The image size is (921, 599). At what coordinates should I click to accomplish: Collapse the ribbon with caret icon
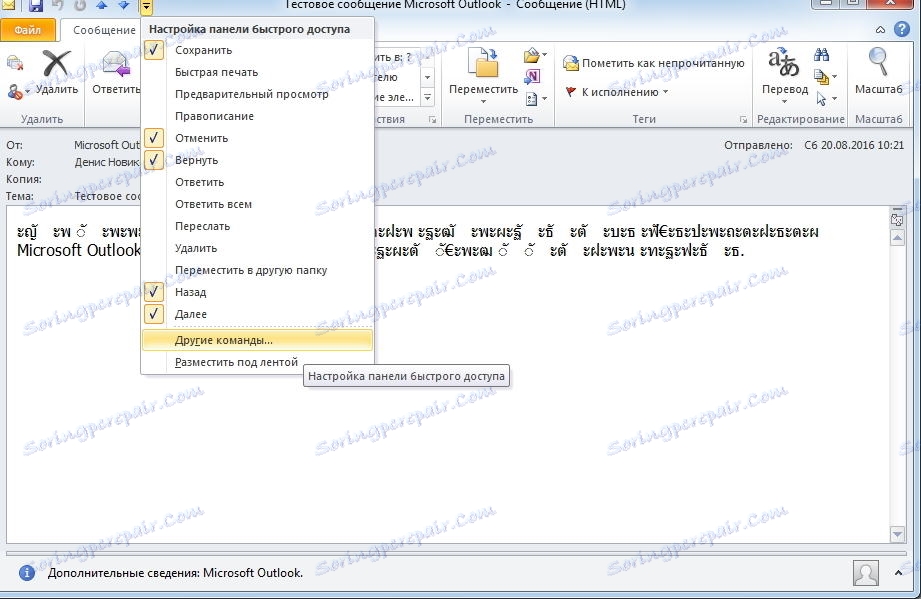click(880, 29)
